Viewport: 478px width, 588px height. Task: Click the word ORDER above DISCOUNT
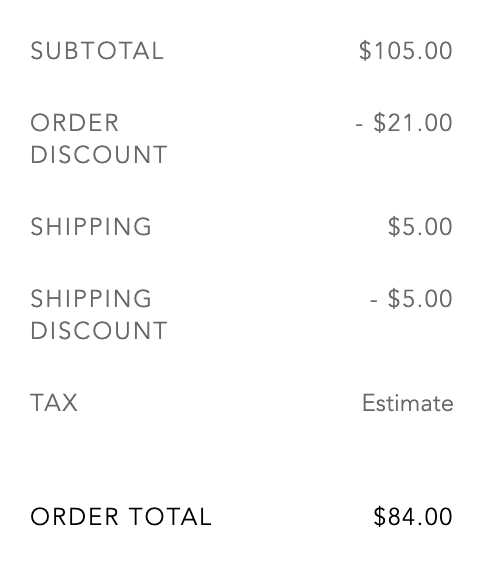(x=75, y=123)
